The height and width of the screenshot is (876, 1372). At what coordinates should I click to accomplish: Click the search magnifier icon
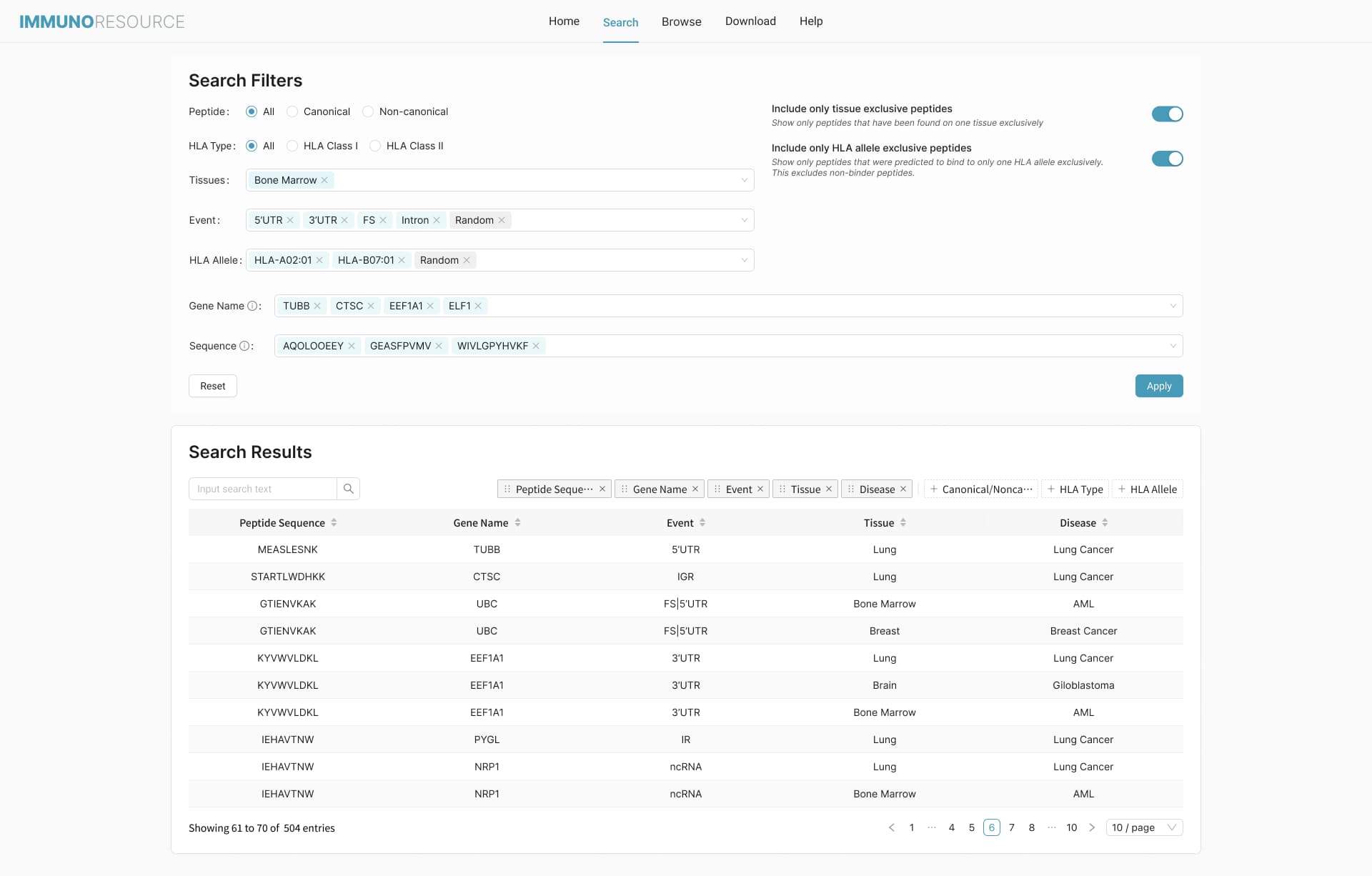[x=348, y=489]
